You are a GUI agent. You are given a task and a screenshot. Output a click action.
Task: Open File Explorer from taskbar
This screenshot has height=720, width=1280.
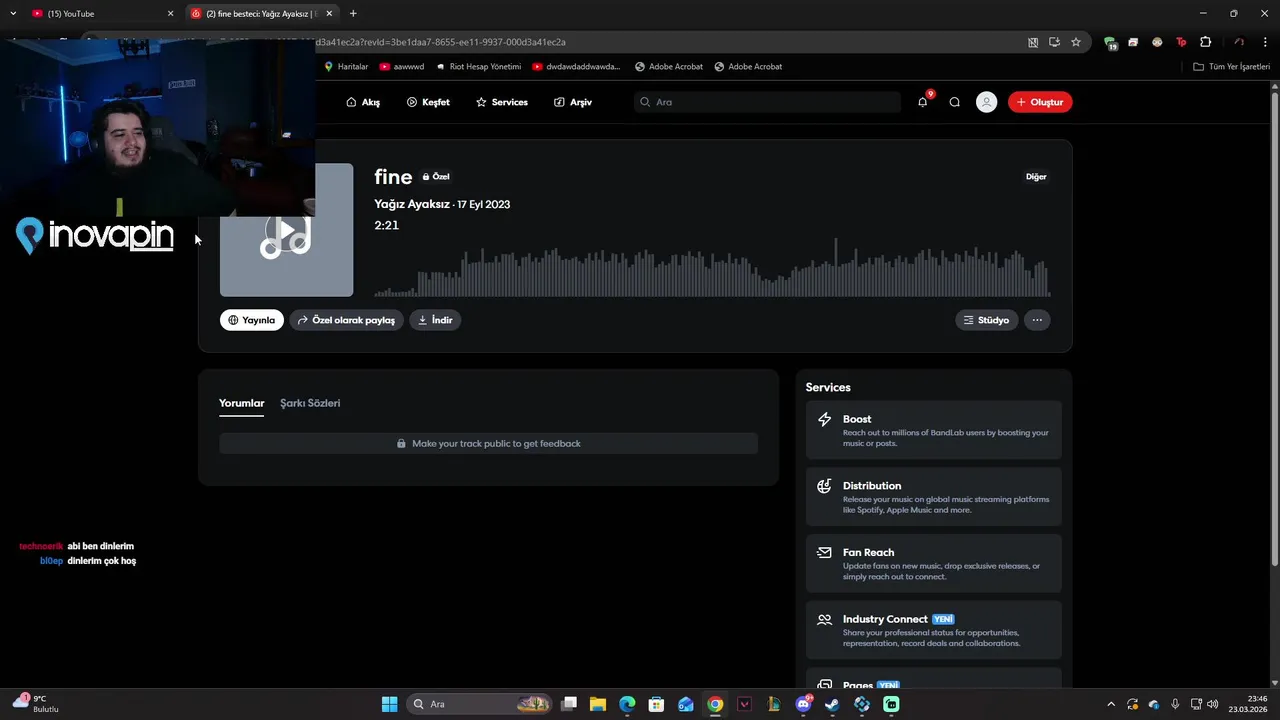[598, 704]
